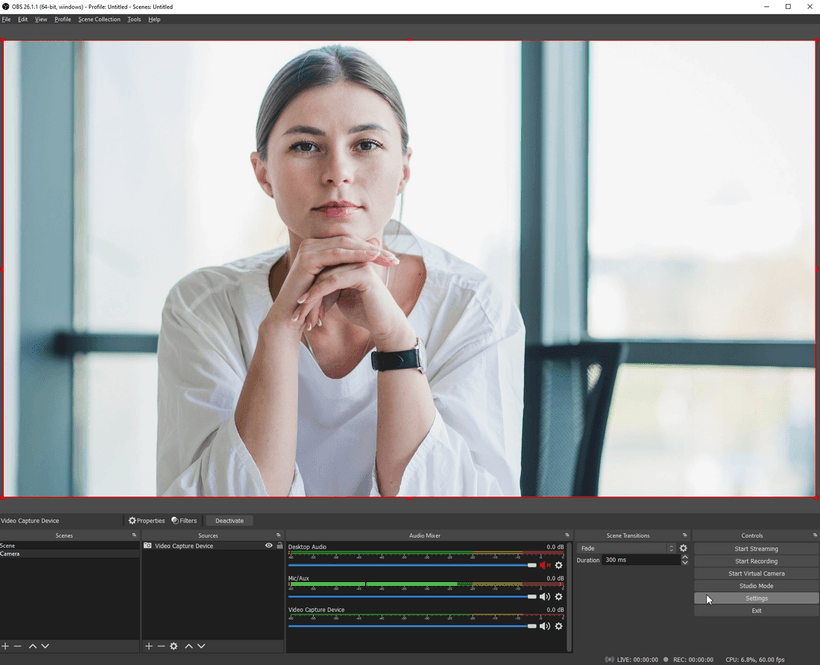Click the Start Streaming button
The height and width of the screenshot is (665, 820).
point(756,548)
